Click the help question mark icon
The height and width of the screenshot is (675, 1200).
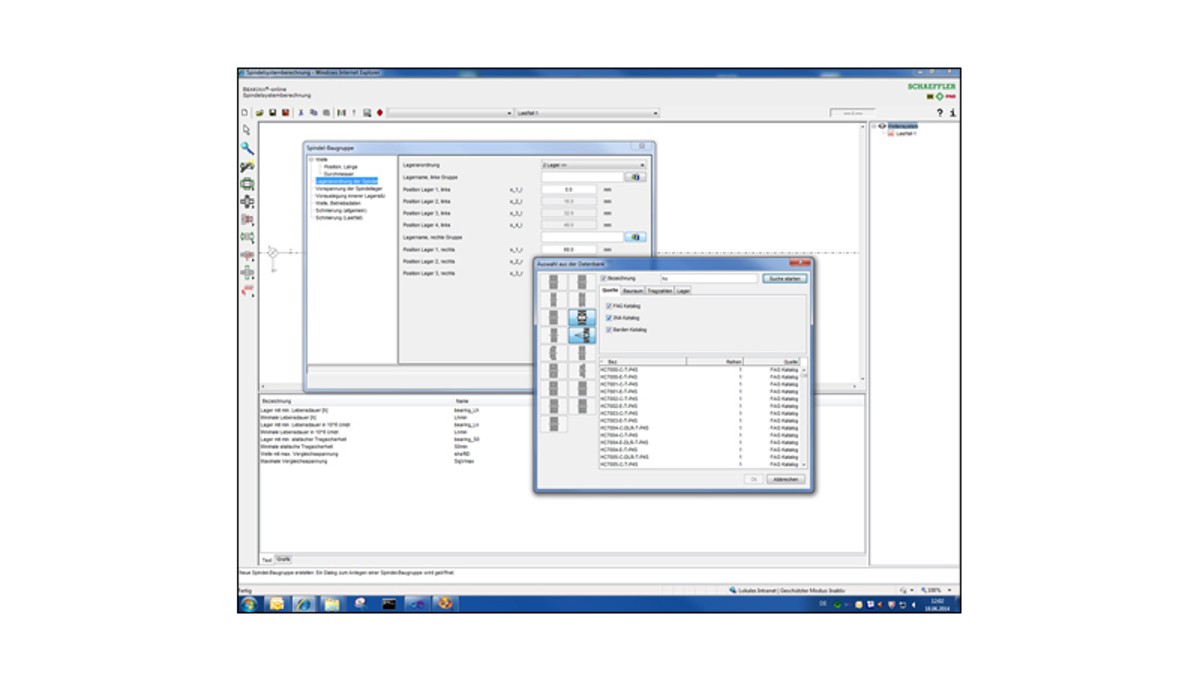(939, 113)
